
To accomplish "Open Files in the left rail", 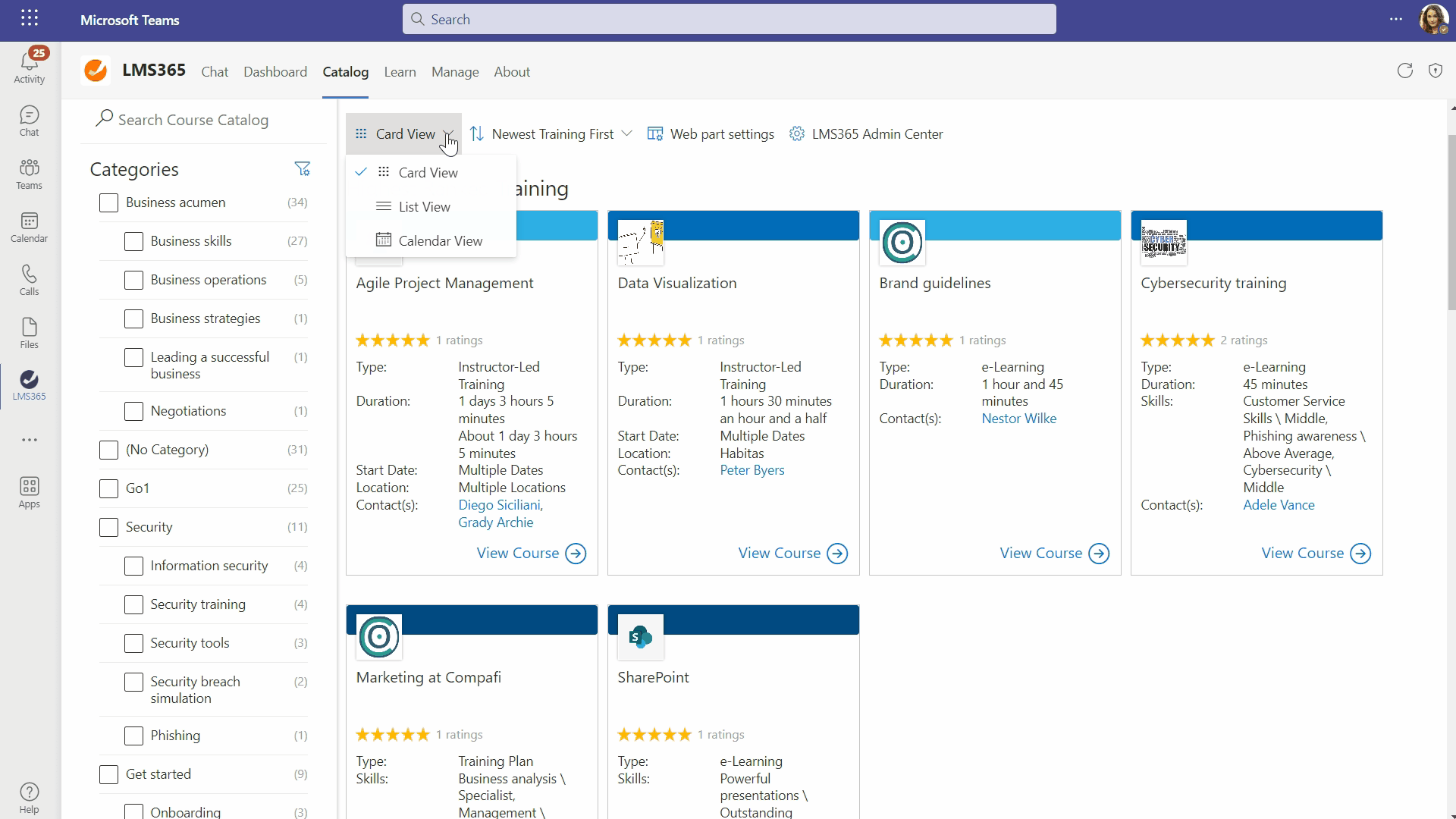I will tap(30, 334).
